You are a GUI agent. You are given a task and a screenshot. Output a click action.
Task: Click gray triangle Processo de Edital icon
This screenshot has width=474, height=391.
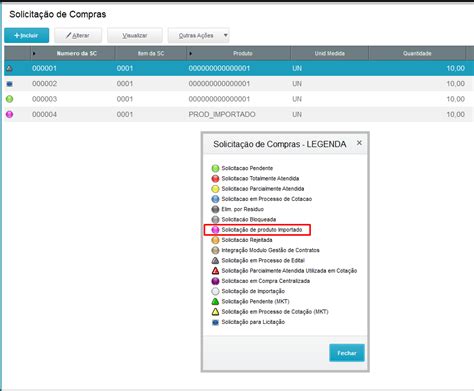point(215,261)
